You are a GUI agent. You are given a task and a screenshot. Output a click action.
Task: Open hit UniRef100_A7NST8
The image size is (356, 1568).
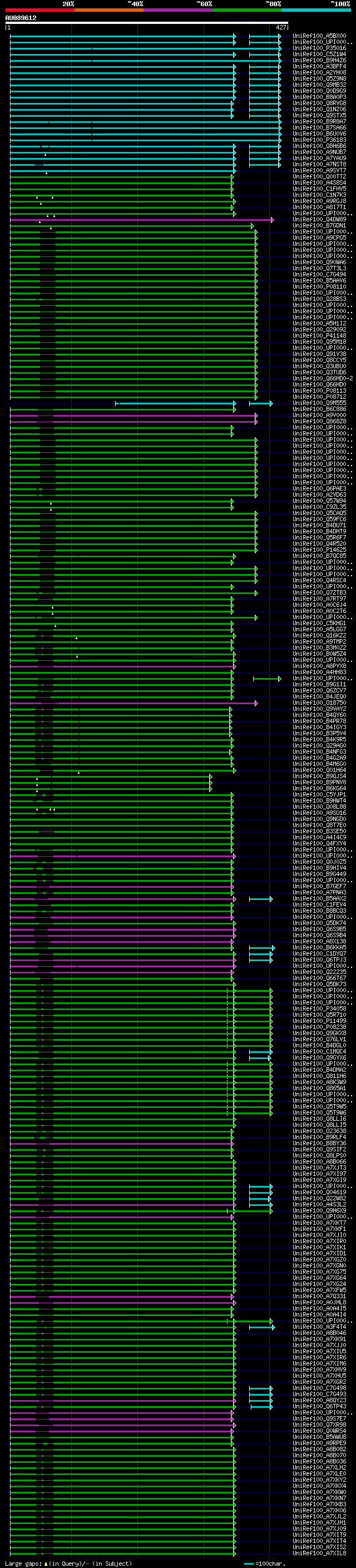pos(319,164)
